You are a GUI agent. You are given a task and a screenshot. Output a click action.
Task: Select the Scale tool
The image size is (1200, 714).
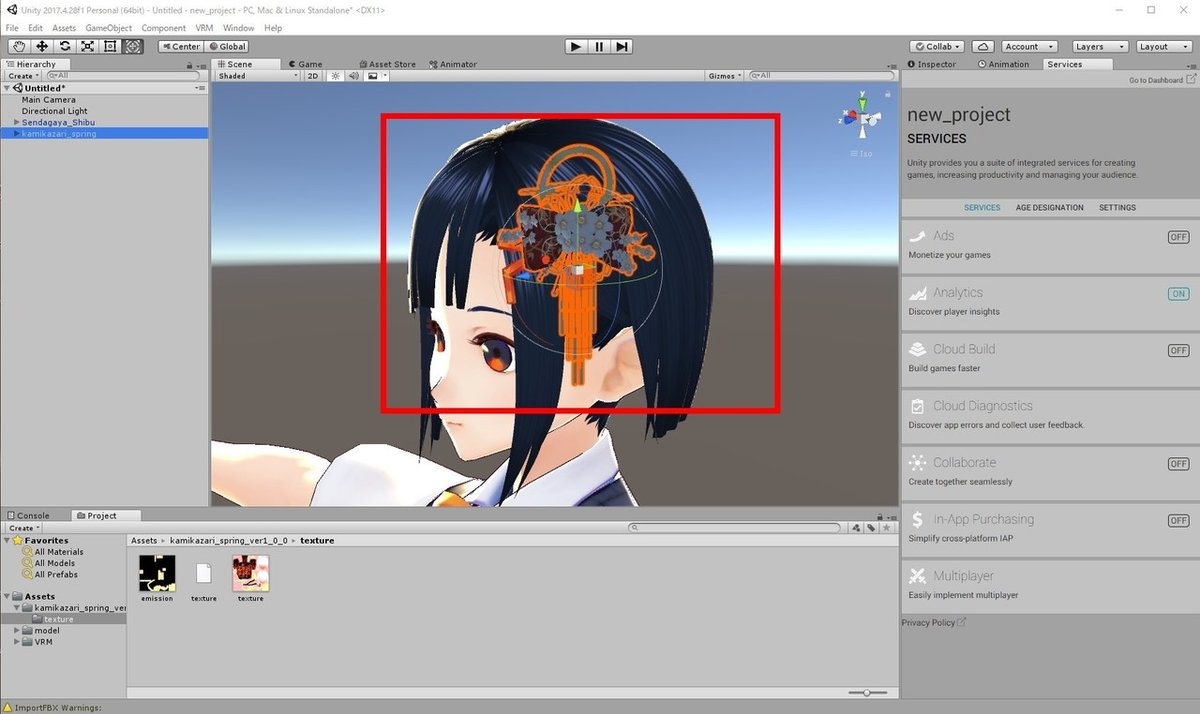[x=88, y=46]
